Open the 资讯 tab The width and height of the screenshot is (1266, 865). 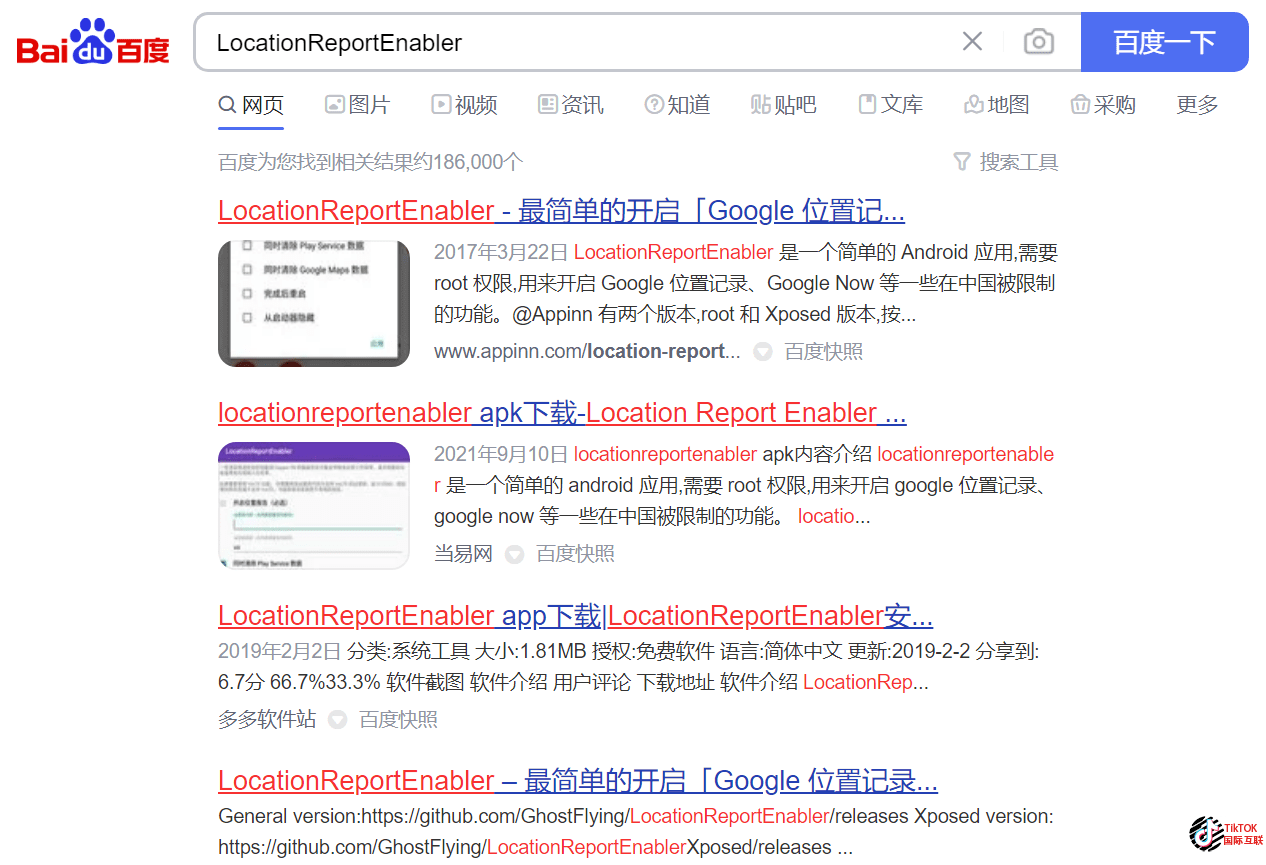tap(570, 105)
